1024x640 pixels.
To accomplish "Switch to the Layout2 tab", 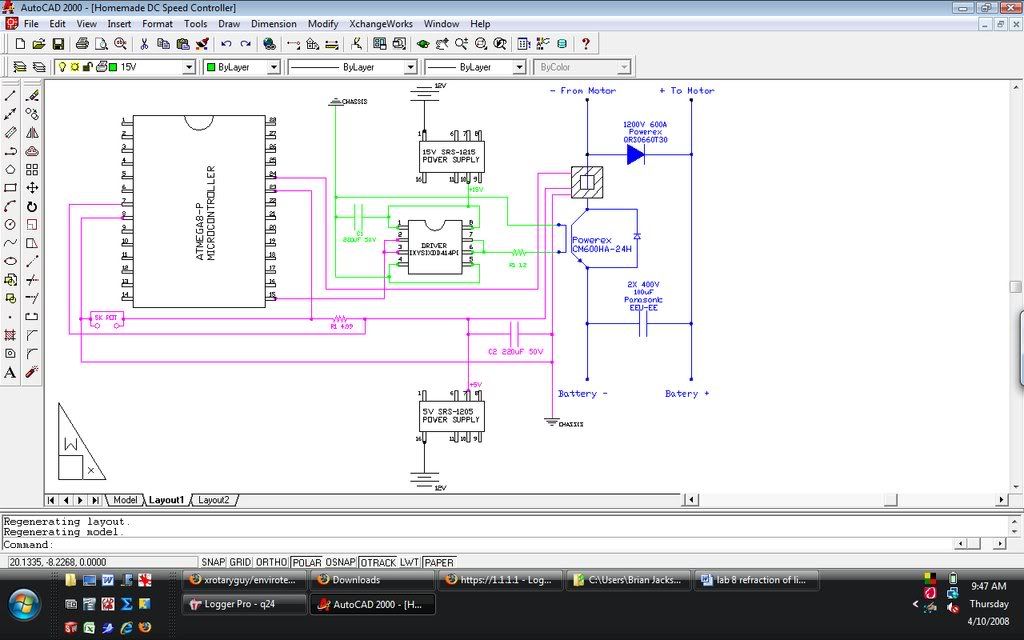I will 213,500.
